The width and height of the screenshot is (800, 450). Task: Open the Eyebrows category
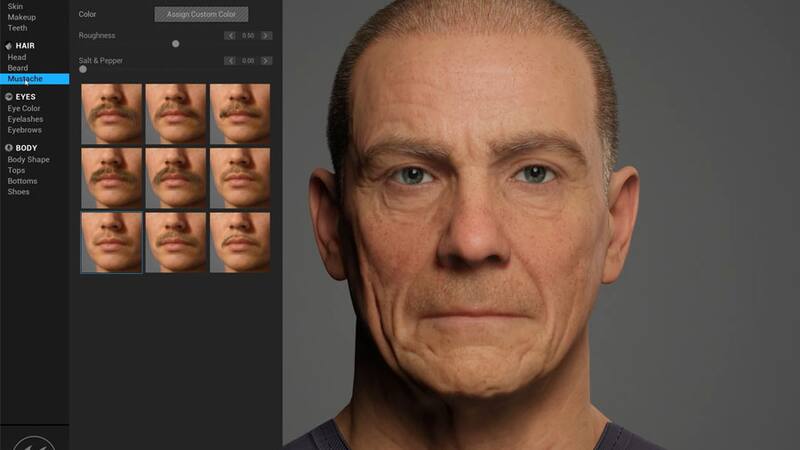25,129
